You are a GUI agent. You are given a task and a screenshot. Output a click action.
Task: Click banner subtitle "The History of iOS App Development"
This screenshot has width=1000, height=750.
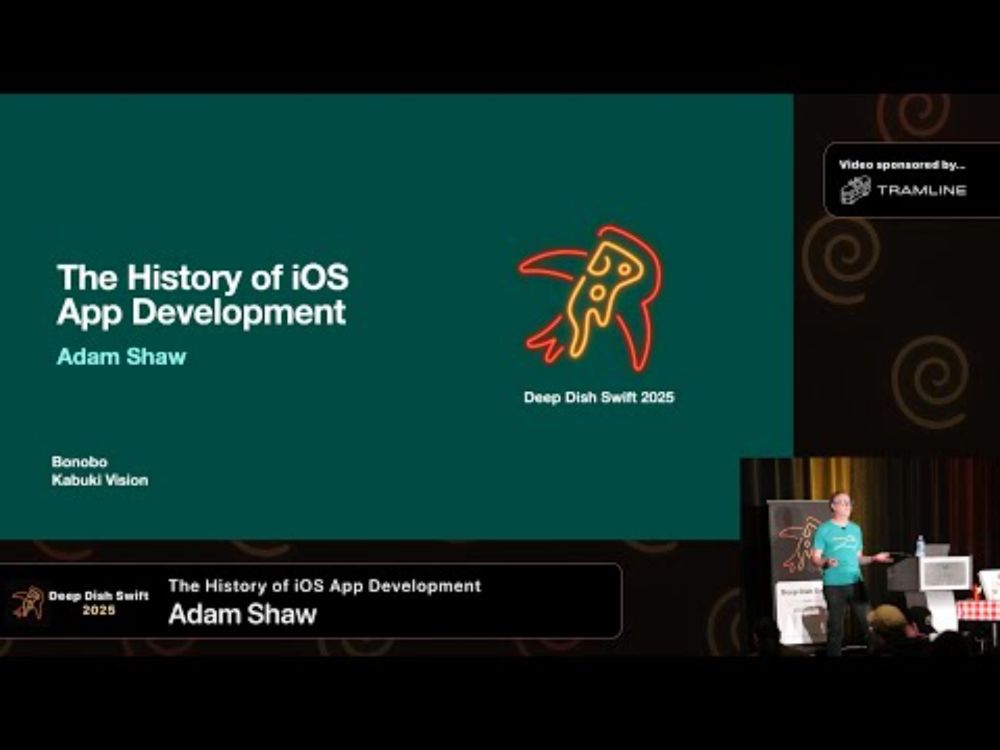tap(325, 585)
